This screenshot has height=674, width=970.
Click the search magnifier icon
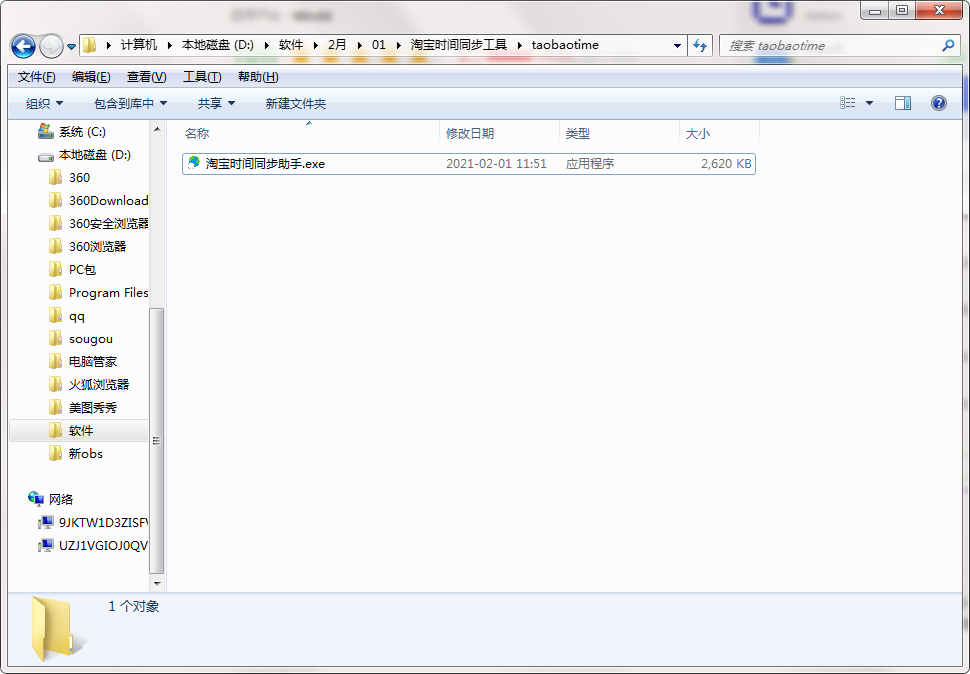948,45
